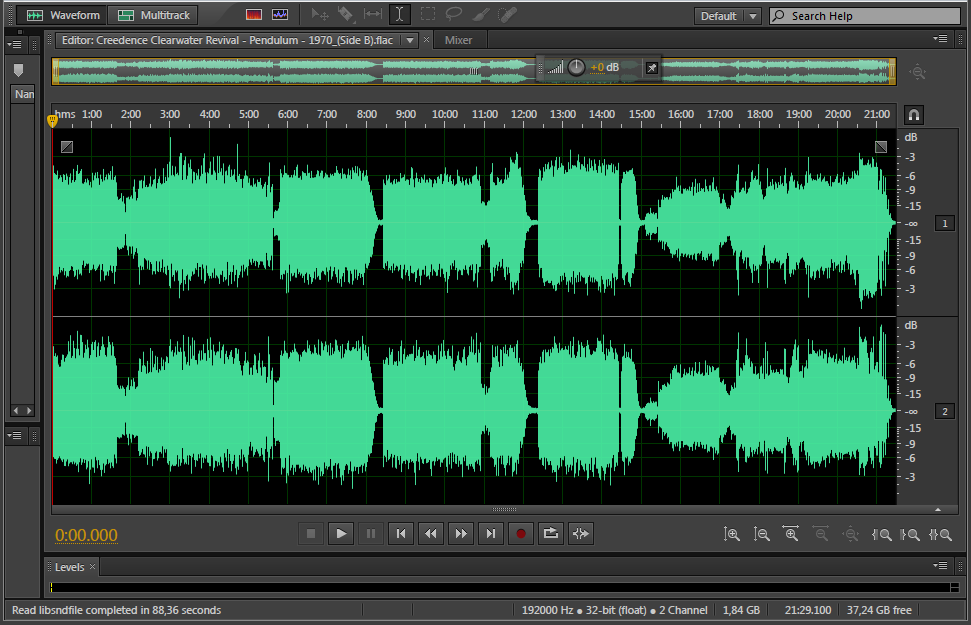Stop playback
This screenshot has height=625, width=971.
point(311,533)
